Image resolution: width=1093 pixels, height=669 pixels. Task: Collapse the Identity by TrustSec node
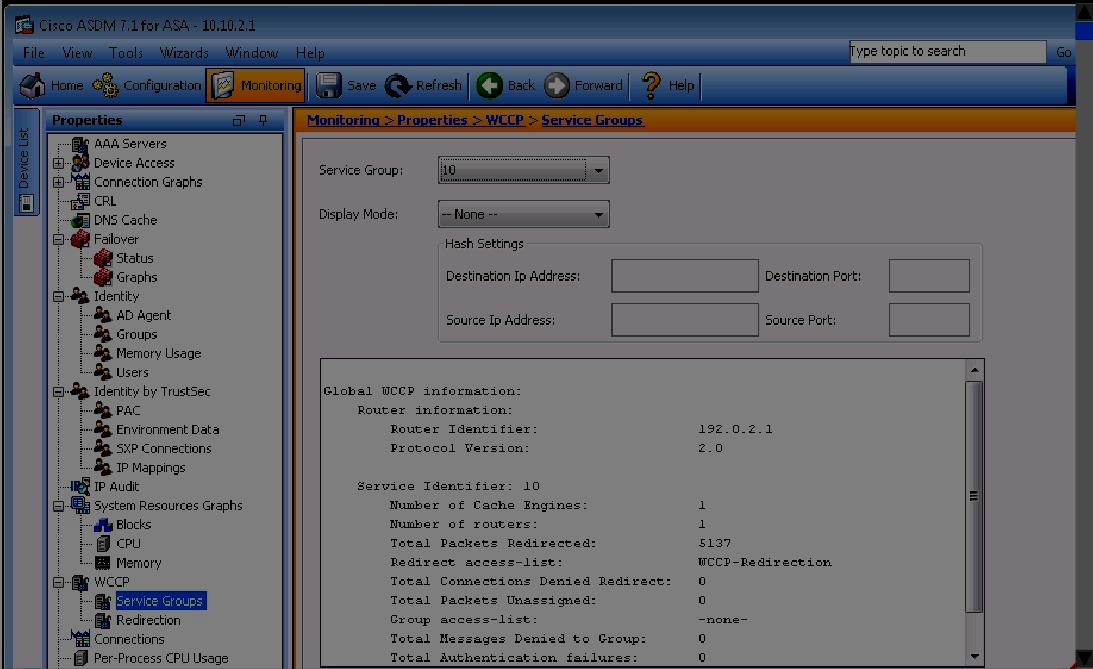pos(59,392)
